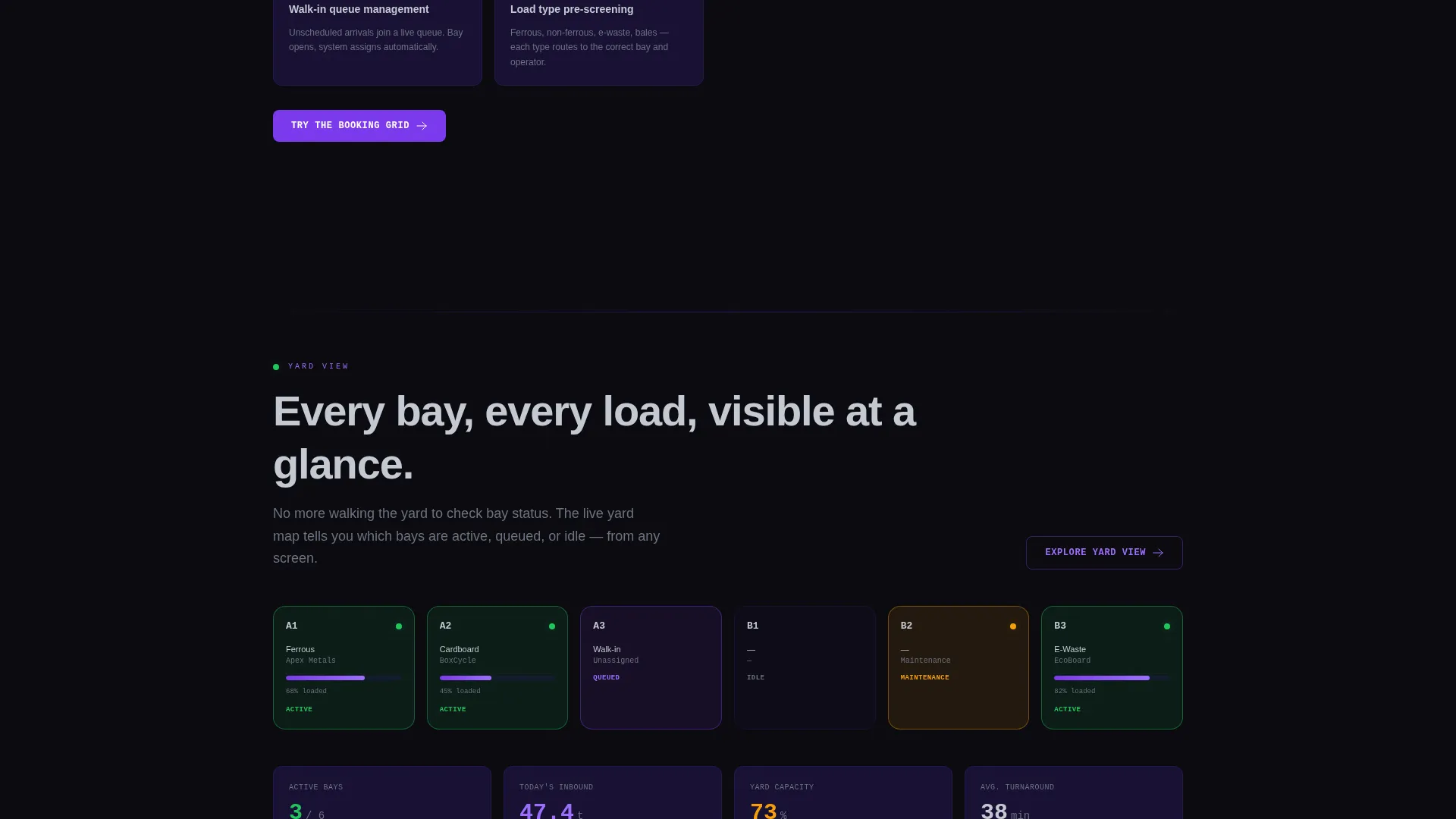Select the B2 Maintenance bay card
The height and width of the screenshot is (819, 1456).
click(x=959, y=667)
